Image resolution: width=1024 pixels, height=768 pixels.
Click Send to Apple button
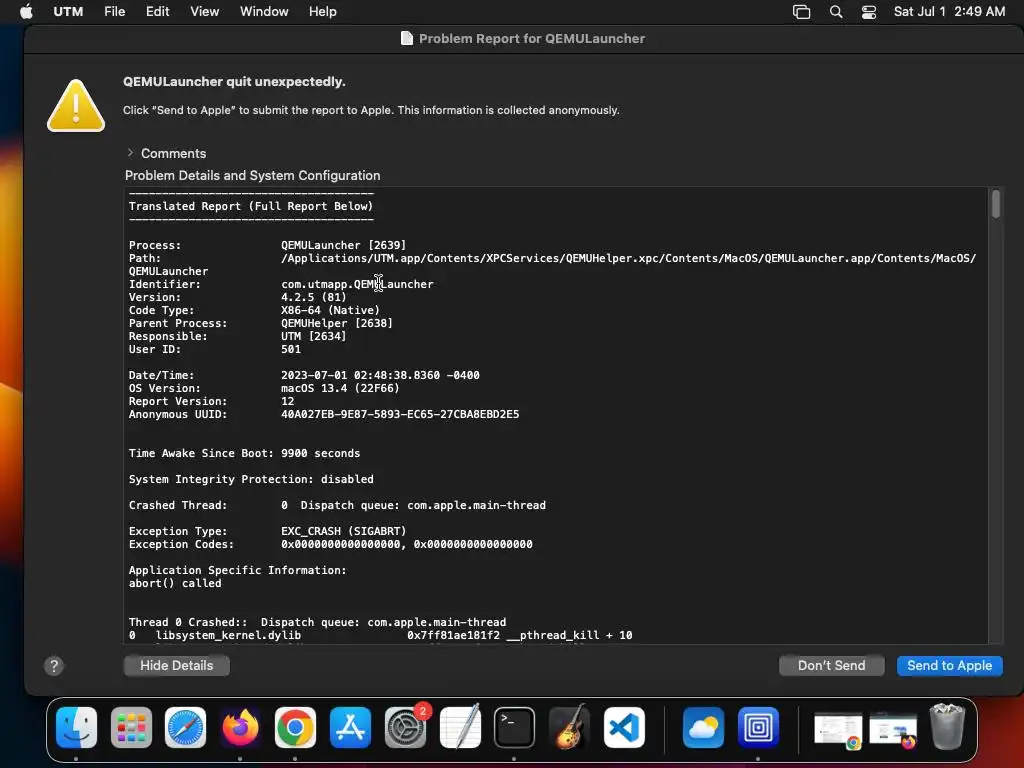950,665
